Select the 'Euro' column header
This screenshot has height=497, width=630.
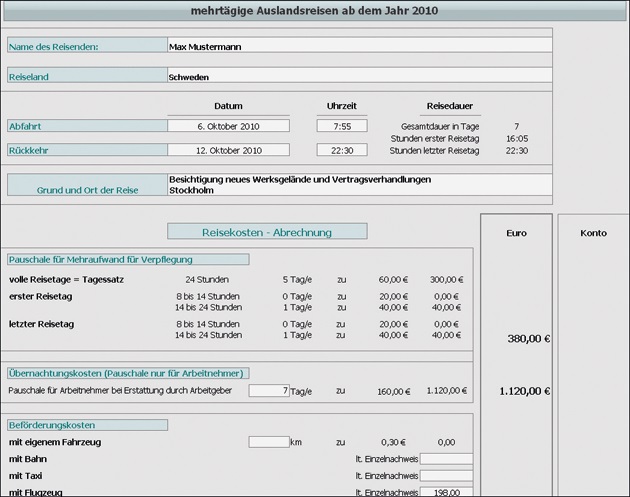pyautogui.click(x=516, y=233)
